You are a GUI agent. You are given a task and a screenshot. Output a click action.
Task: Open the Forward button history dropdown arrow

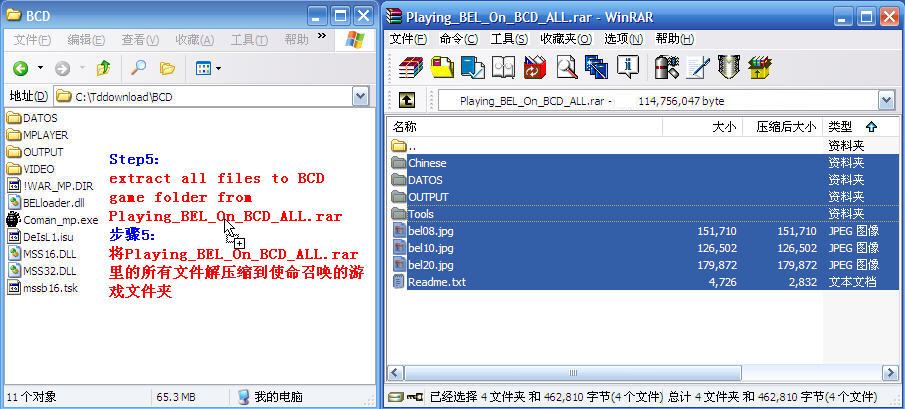[82, 69]
